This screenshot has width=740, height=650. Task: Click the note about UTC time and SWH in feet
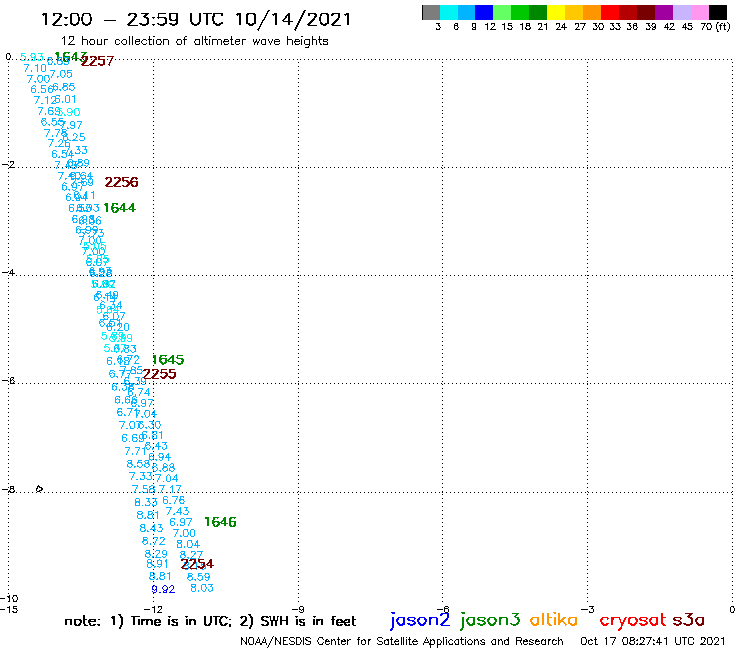(210, 621)
